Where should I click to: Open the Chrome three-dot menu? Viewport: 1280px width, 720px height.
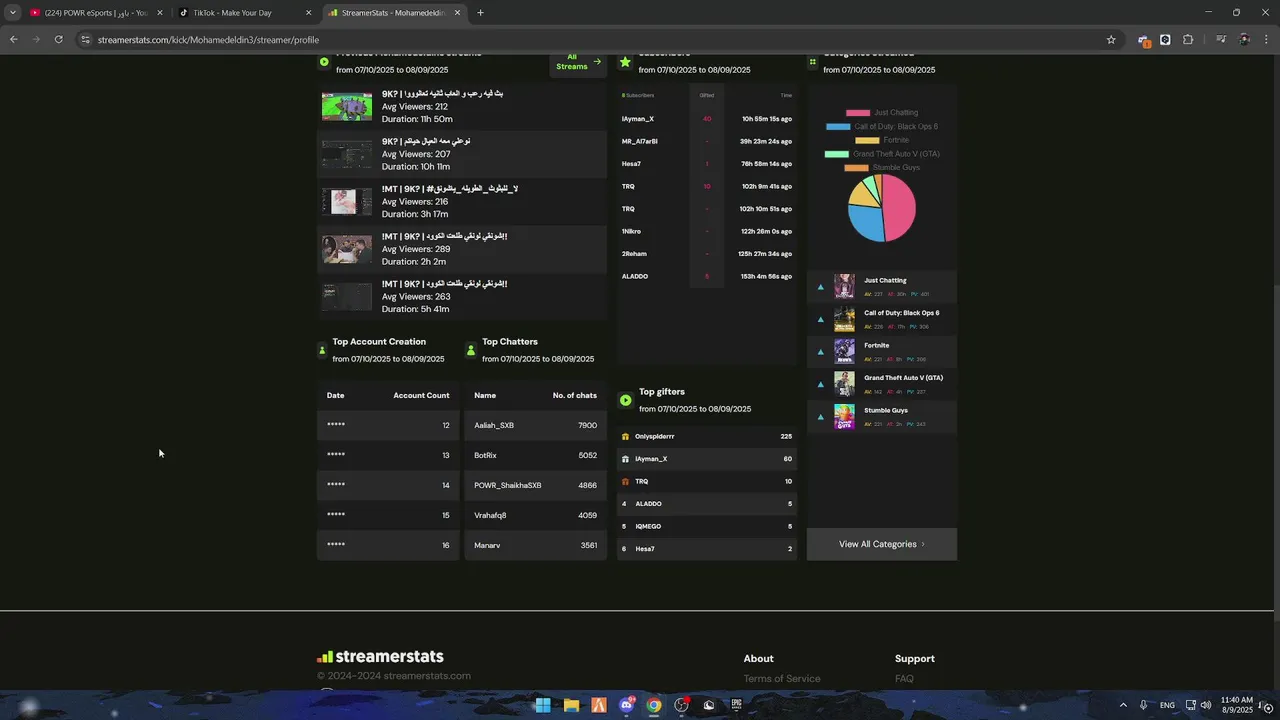[1267, 39]
